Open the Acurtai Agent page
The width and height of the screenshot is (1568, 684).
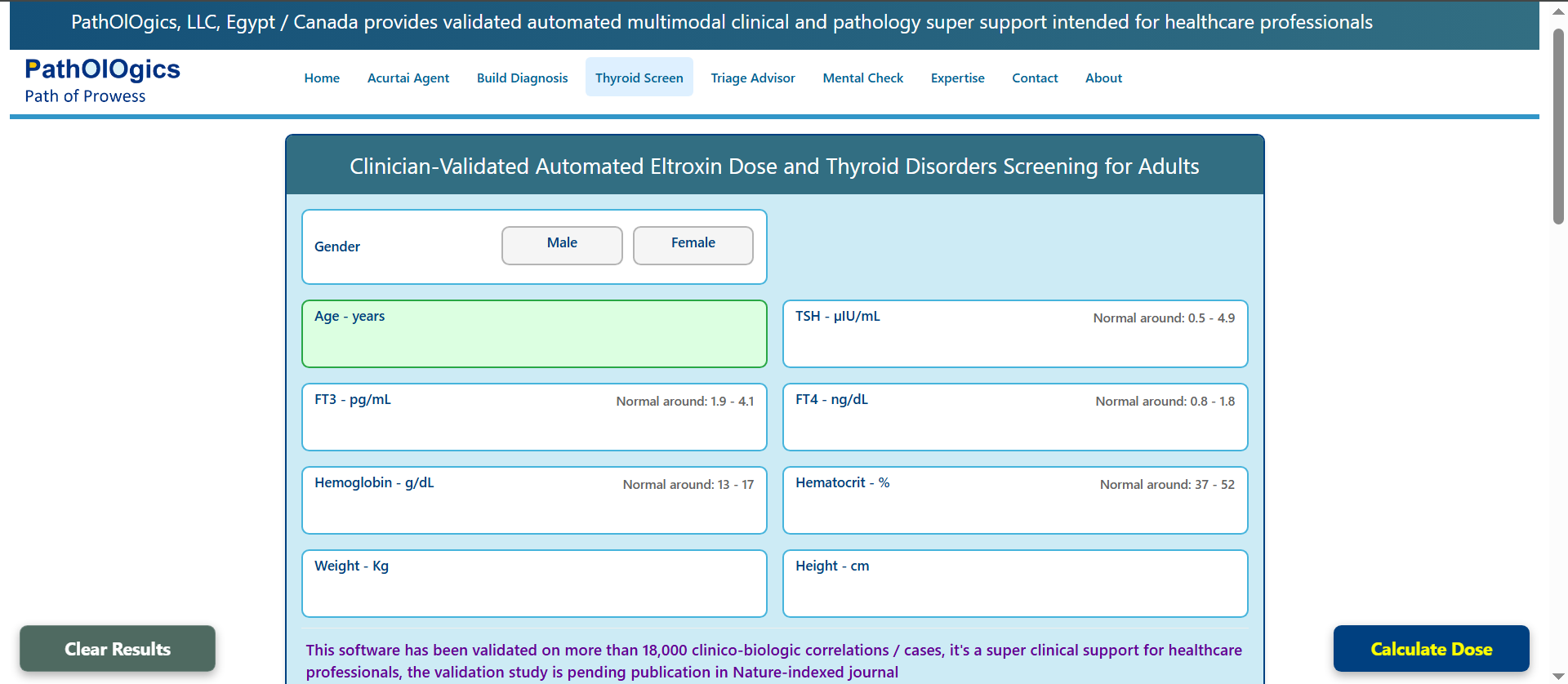[408, 78]
